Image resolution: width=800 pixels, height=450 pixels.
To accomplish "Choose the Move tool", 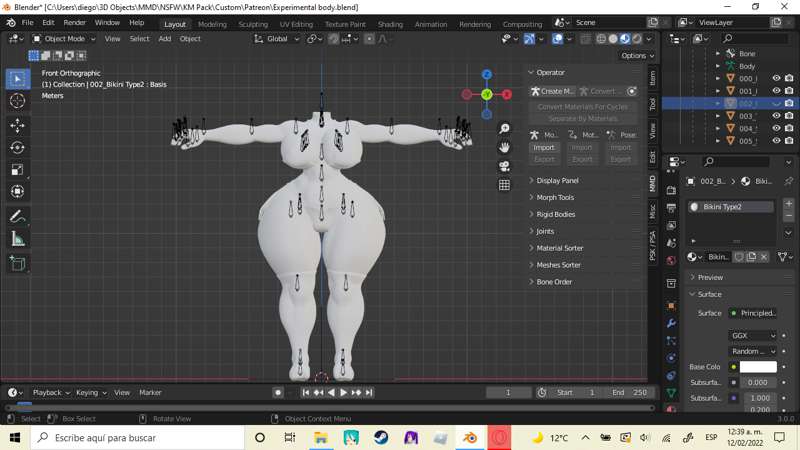I will click(17, 126).
